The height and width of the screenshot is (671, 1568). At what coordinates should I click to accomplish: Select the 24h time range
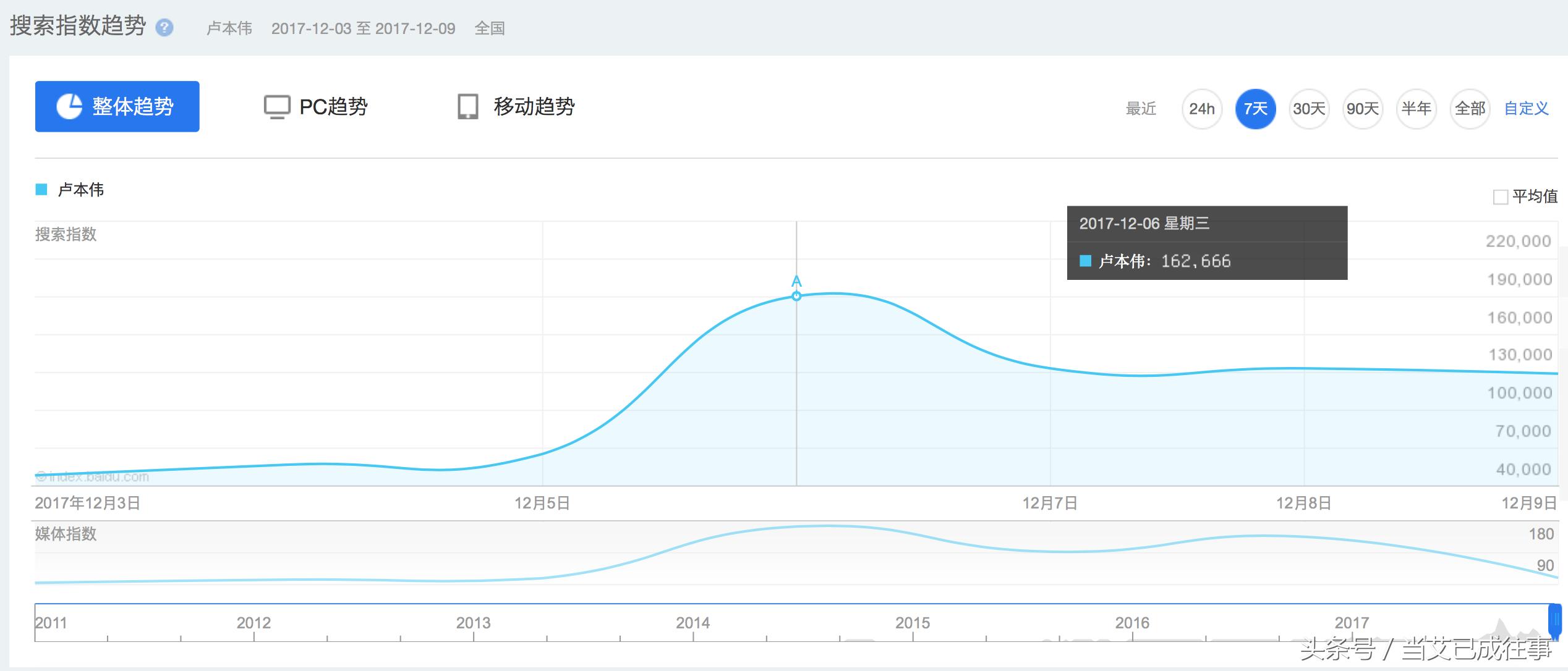point(1201,109)
